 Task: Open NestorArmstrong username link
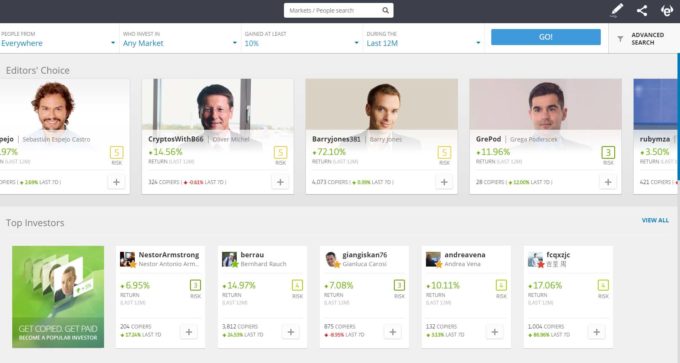point(169,255)
